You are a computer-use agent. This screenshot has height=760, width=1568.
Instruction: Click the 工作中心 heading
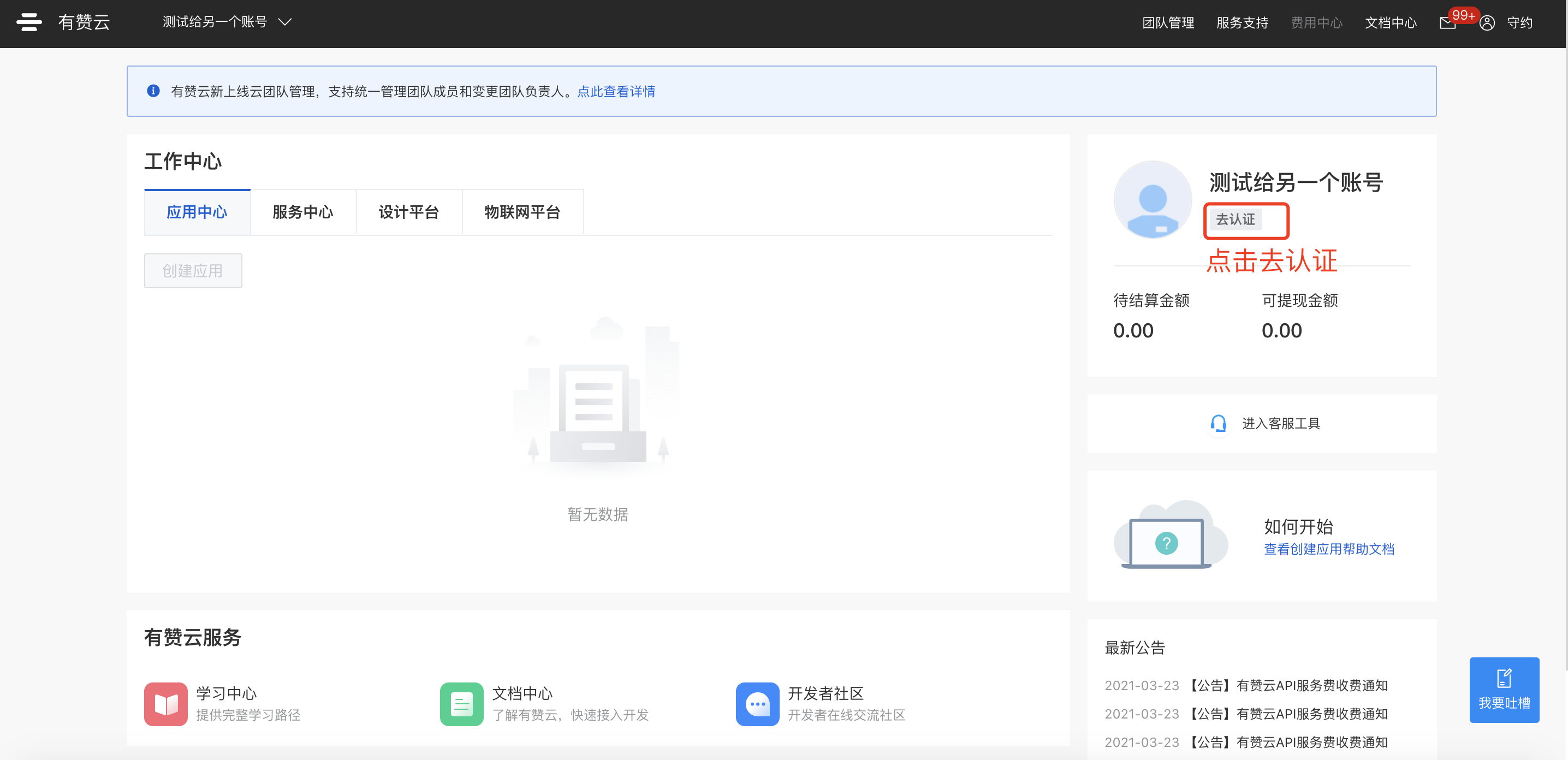183,161
